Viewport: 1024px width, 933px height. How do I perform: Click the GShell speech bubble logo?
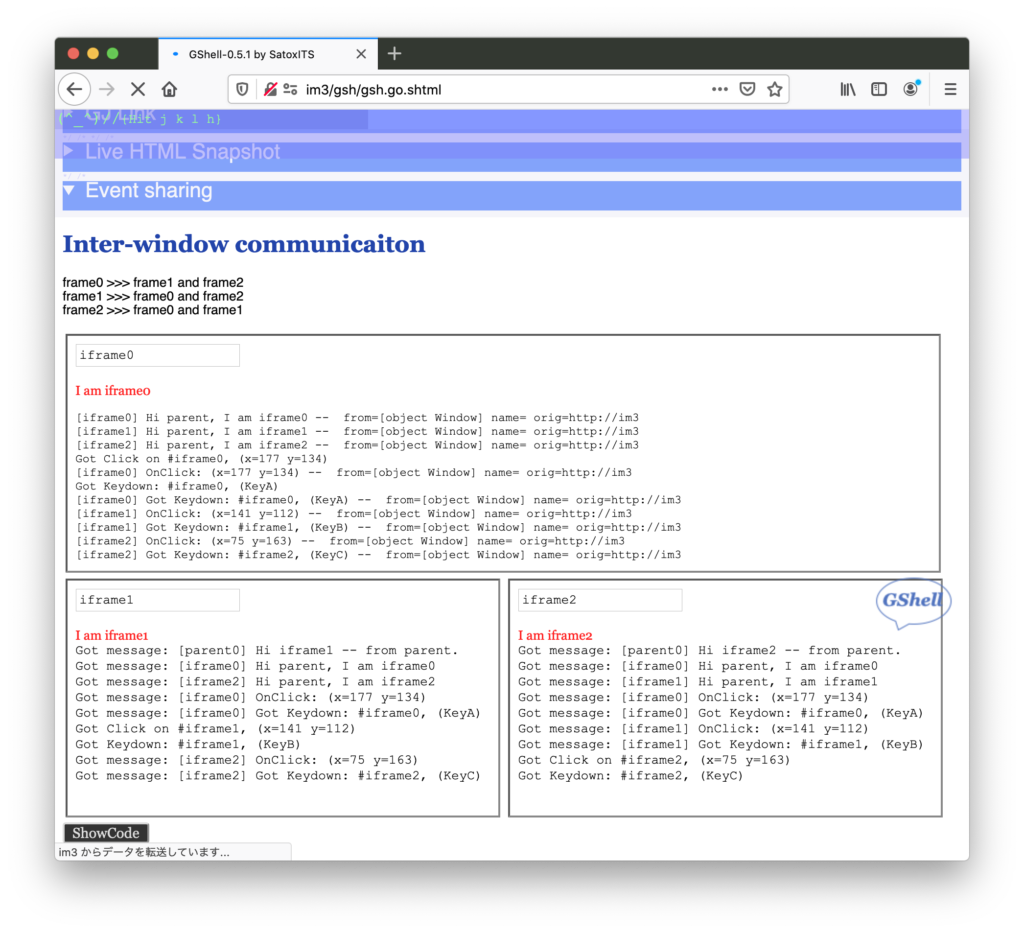click(x=912, y=601)
